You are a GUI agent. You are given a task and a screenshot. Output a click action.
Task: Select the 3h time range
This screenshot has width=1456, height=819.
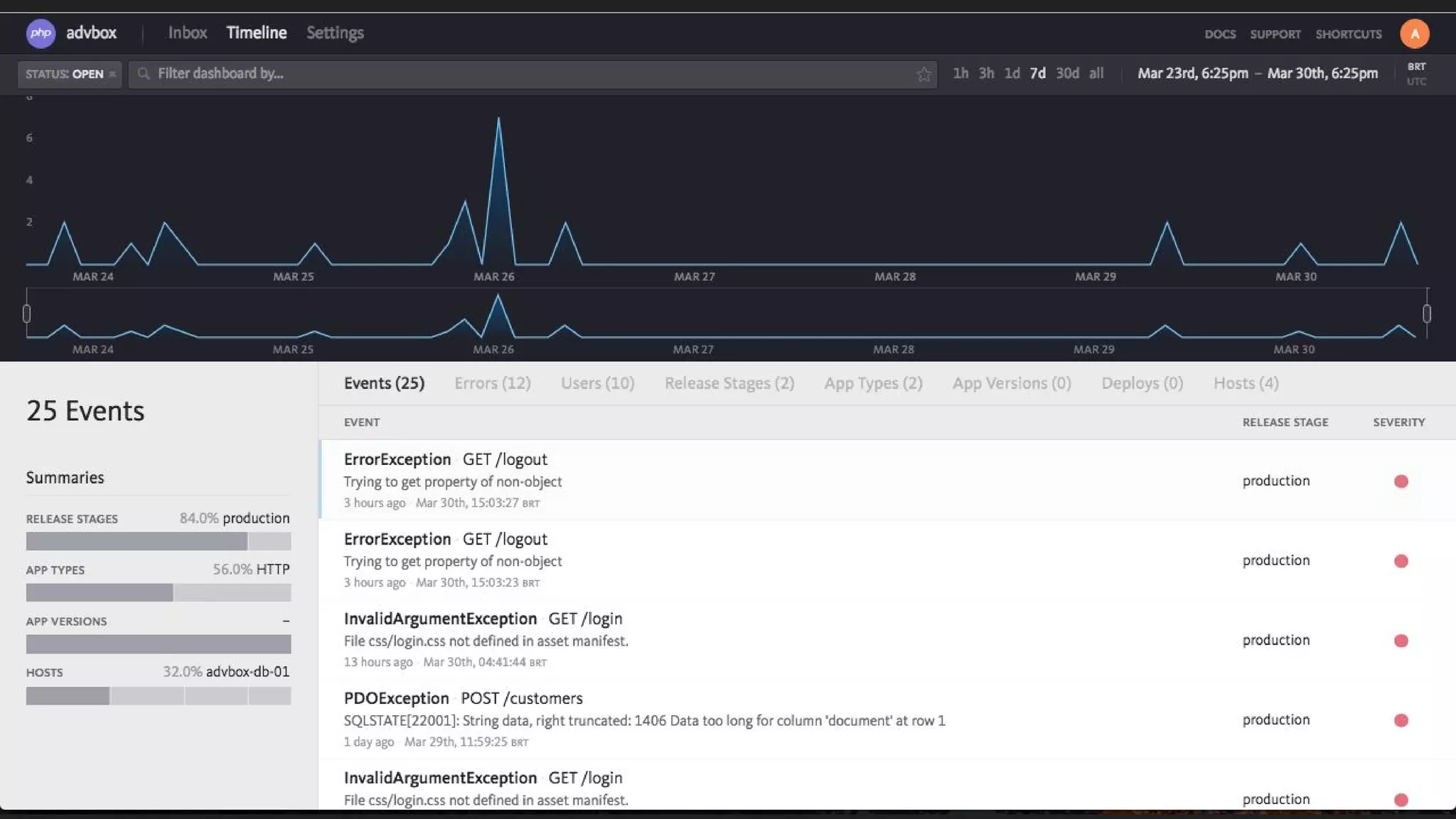click(x=986, y=73)
